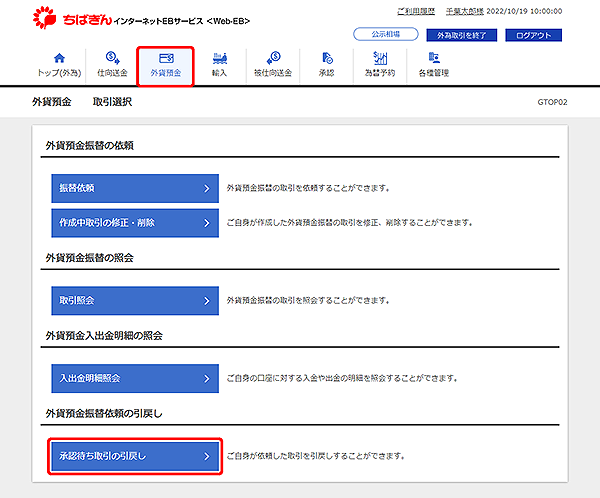Click the 千葉太郎様 user name link
Image resolution: width=600 pixels, height=498 pixels.
coord(465,11)
